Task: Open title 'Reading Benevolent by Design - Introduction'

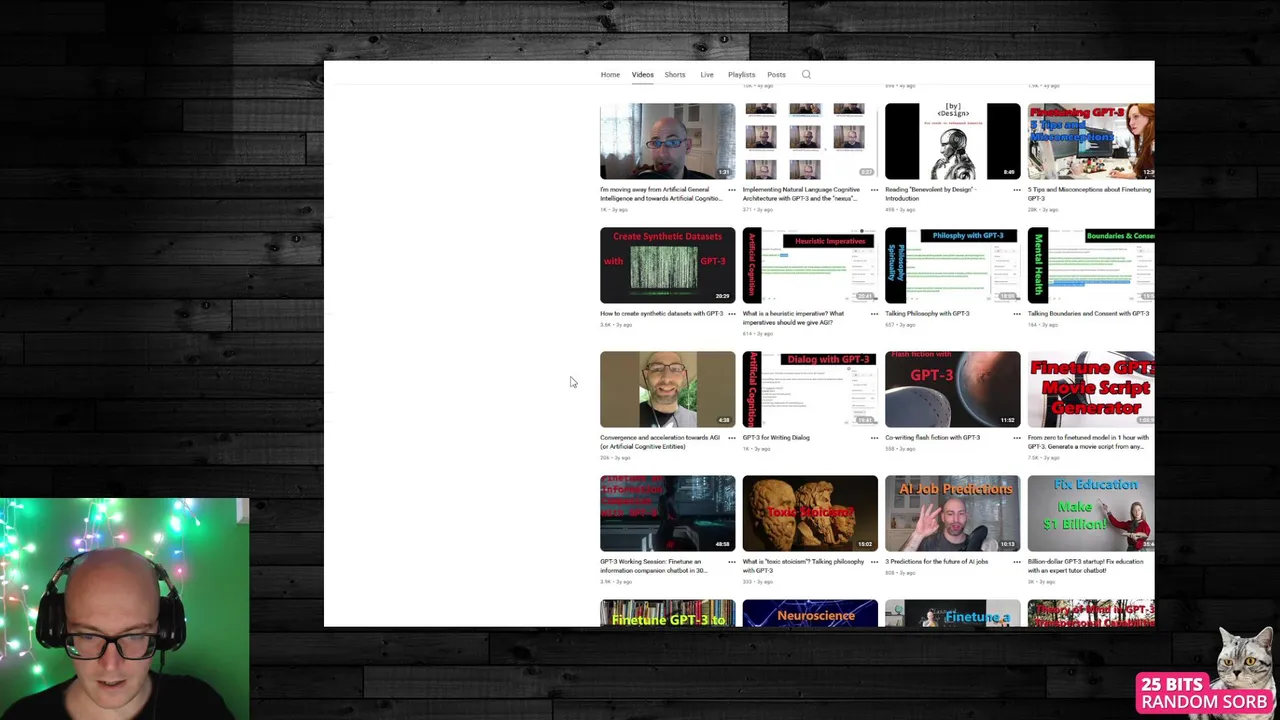Action: 930,194
